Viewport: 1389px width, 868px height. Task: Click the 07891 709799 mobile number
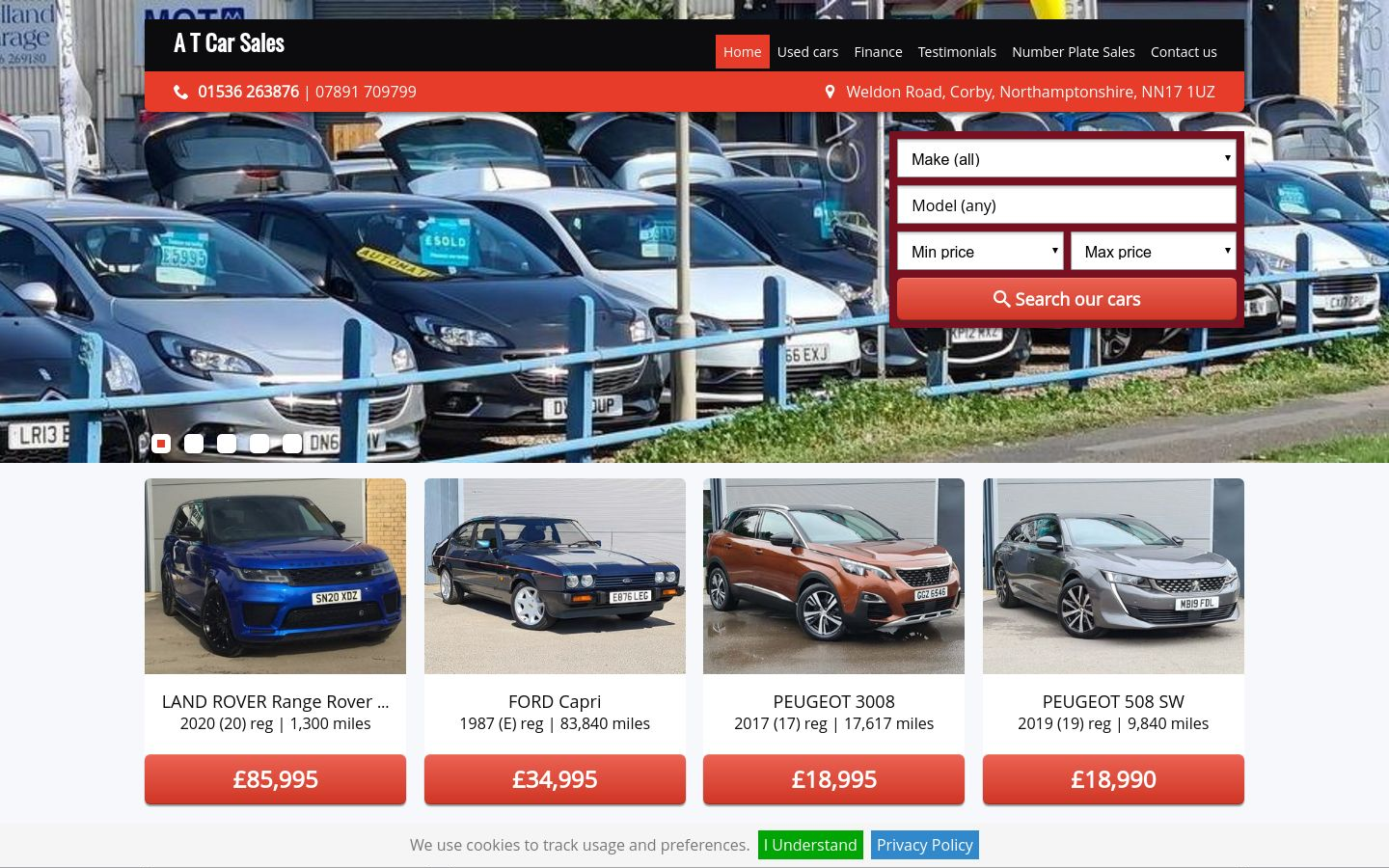pyautogui.click(x=366, y=93)
